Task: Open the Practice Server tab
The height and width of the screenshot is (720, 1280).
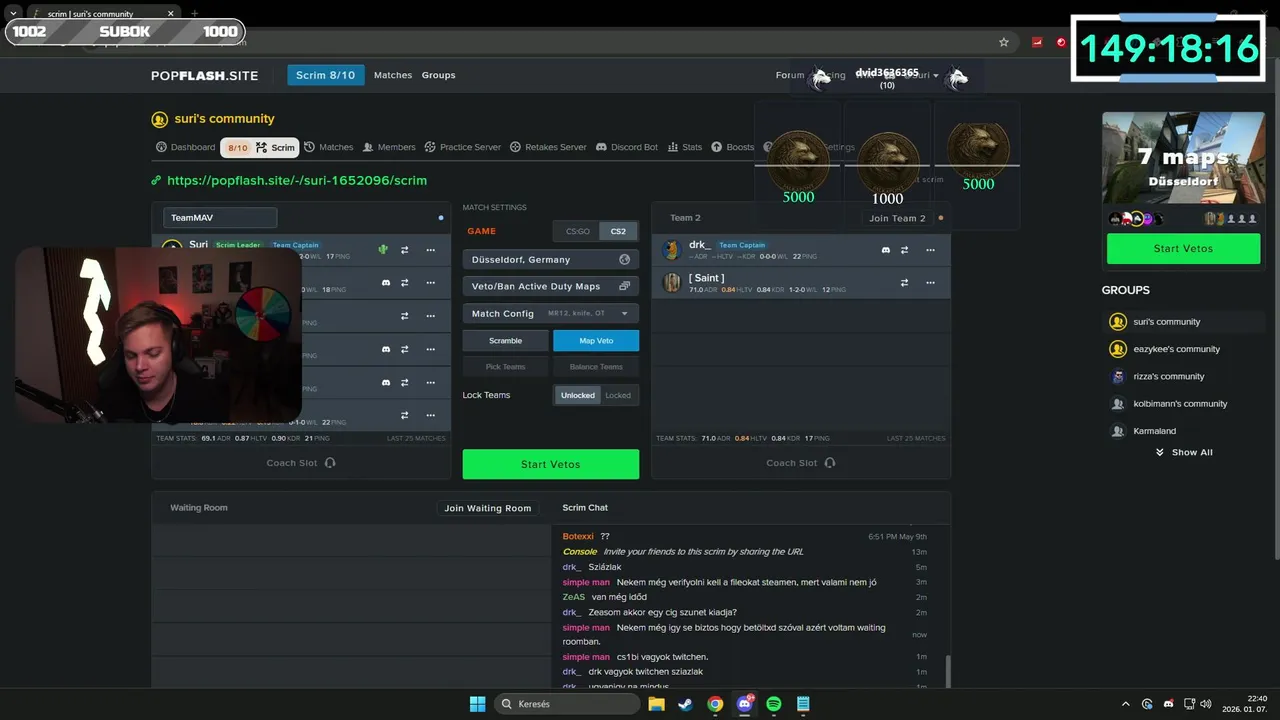Action: click(x=463, y=147)
